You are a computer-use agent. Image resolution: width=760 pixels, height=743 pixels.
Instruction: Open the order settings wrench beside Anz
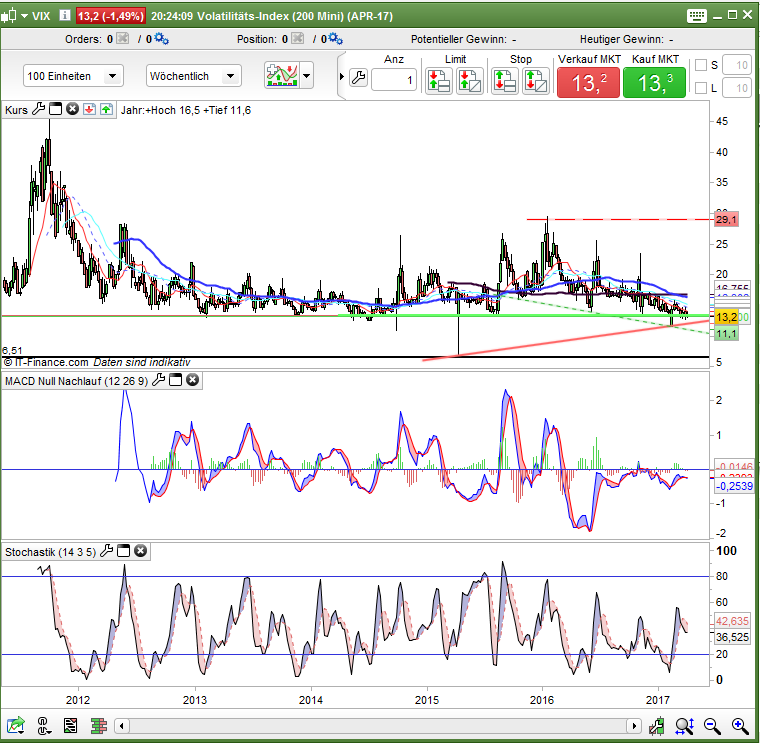(x=358, y=77)
